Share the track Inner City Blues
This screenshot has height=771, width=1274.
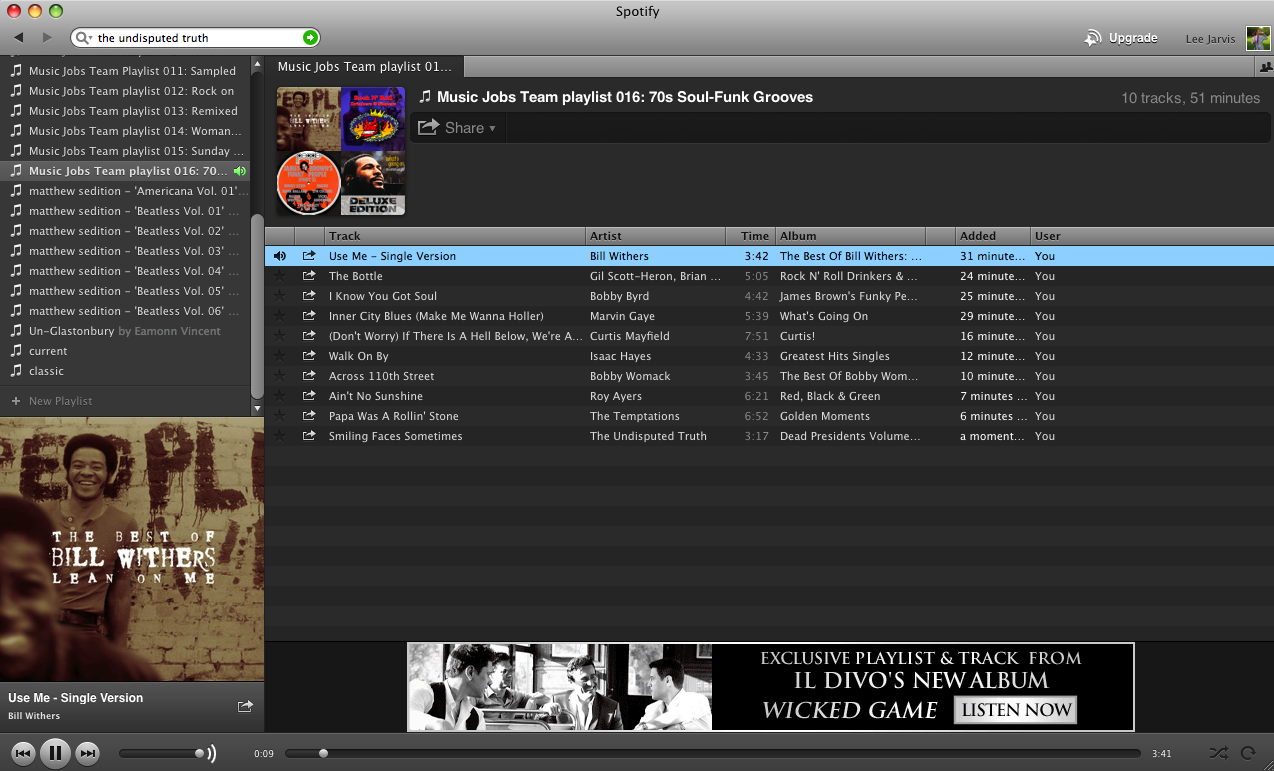click(309, 316)
